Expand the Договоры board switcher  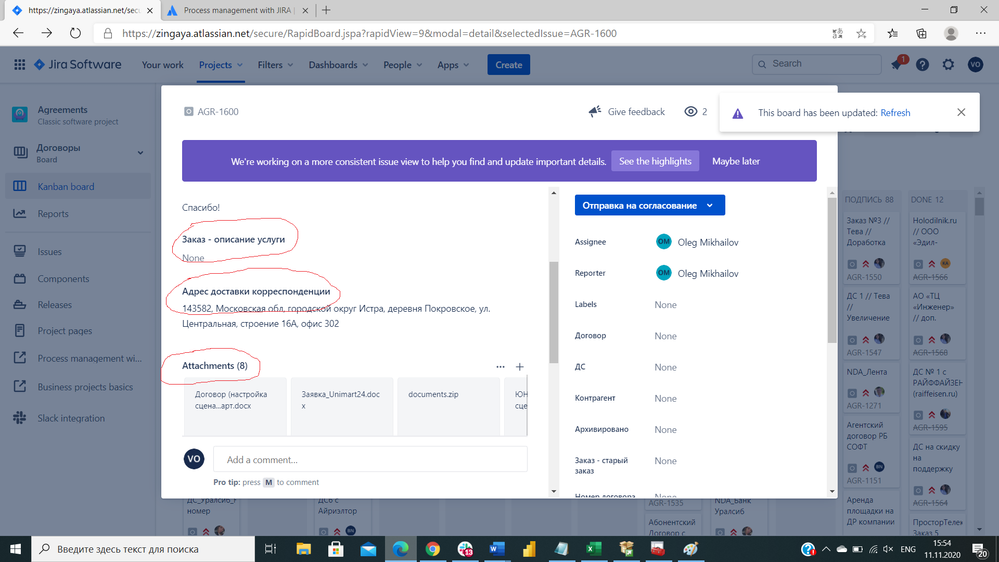click(x=140, y=153)
